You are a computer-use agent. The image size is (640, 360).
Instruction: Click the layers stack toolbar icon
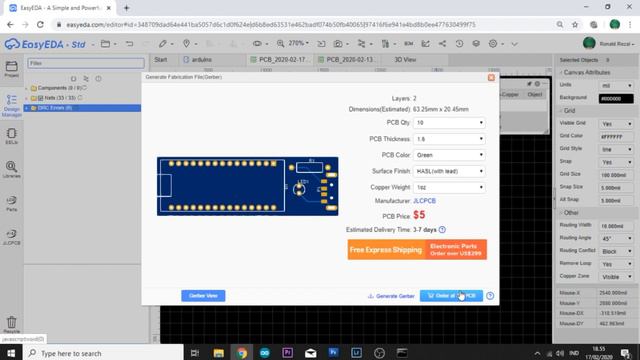pos(476,44)
